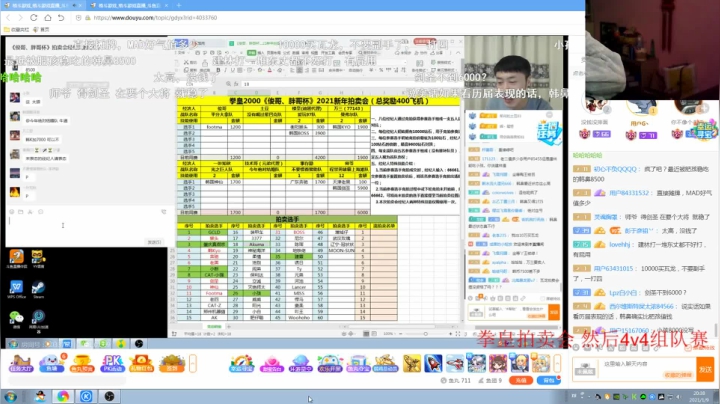720x404 pixels.
Task: Expand the gift bar right arrow
Action: (557, 364)
